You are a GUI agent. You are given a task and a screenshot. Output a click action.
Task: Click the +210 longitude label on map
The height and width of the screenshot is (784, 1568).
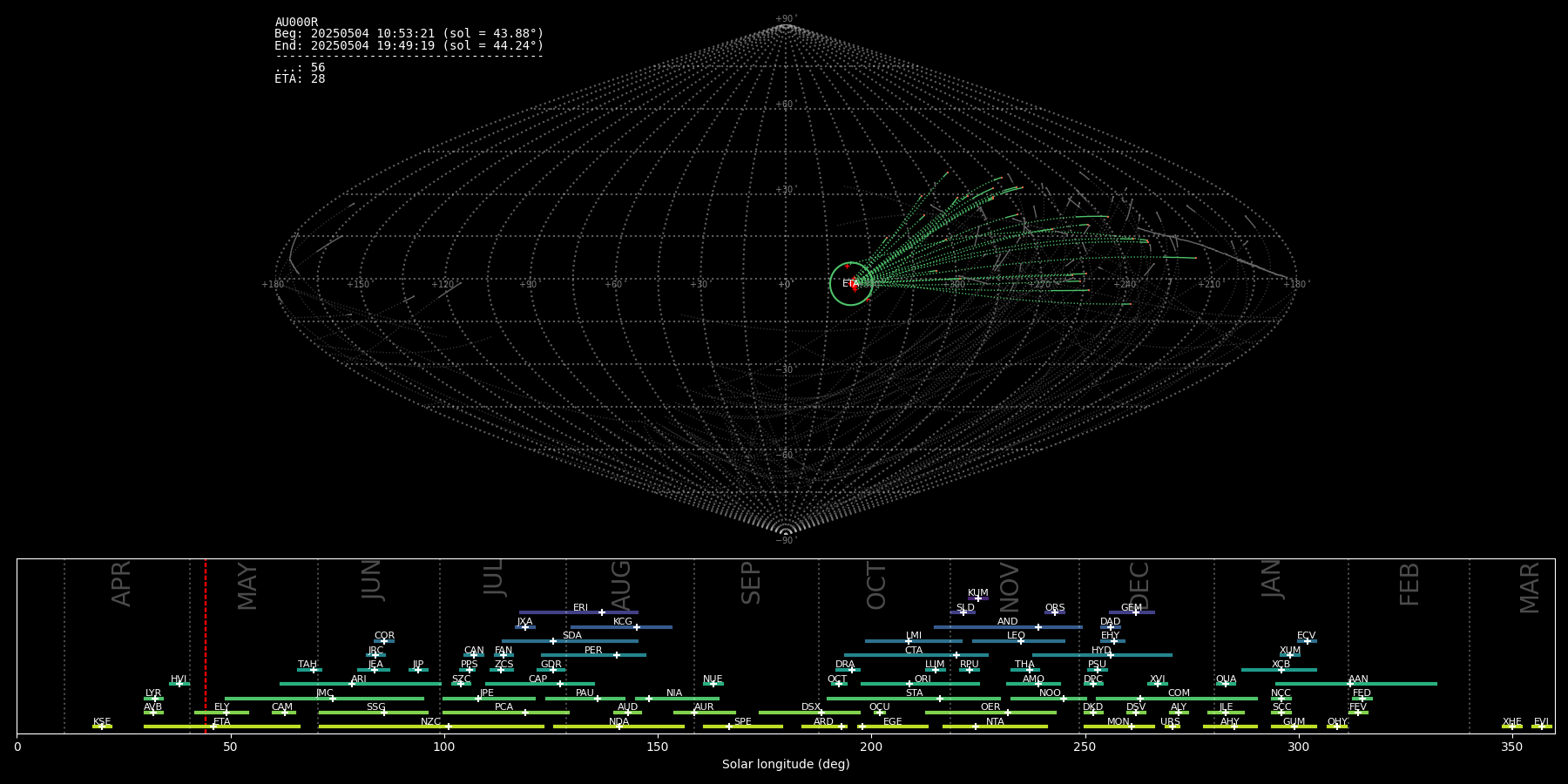[1209, 285]
